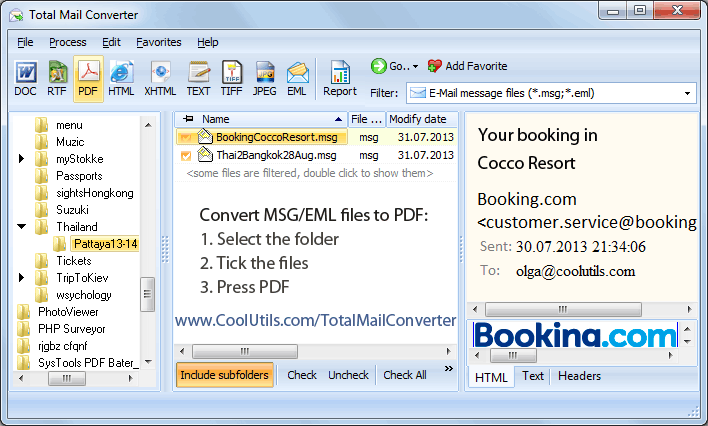Click the attachment pane scroll down arrow
Image resolution: width=708 pixels, height=426 pixels.
688,342
